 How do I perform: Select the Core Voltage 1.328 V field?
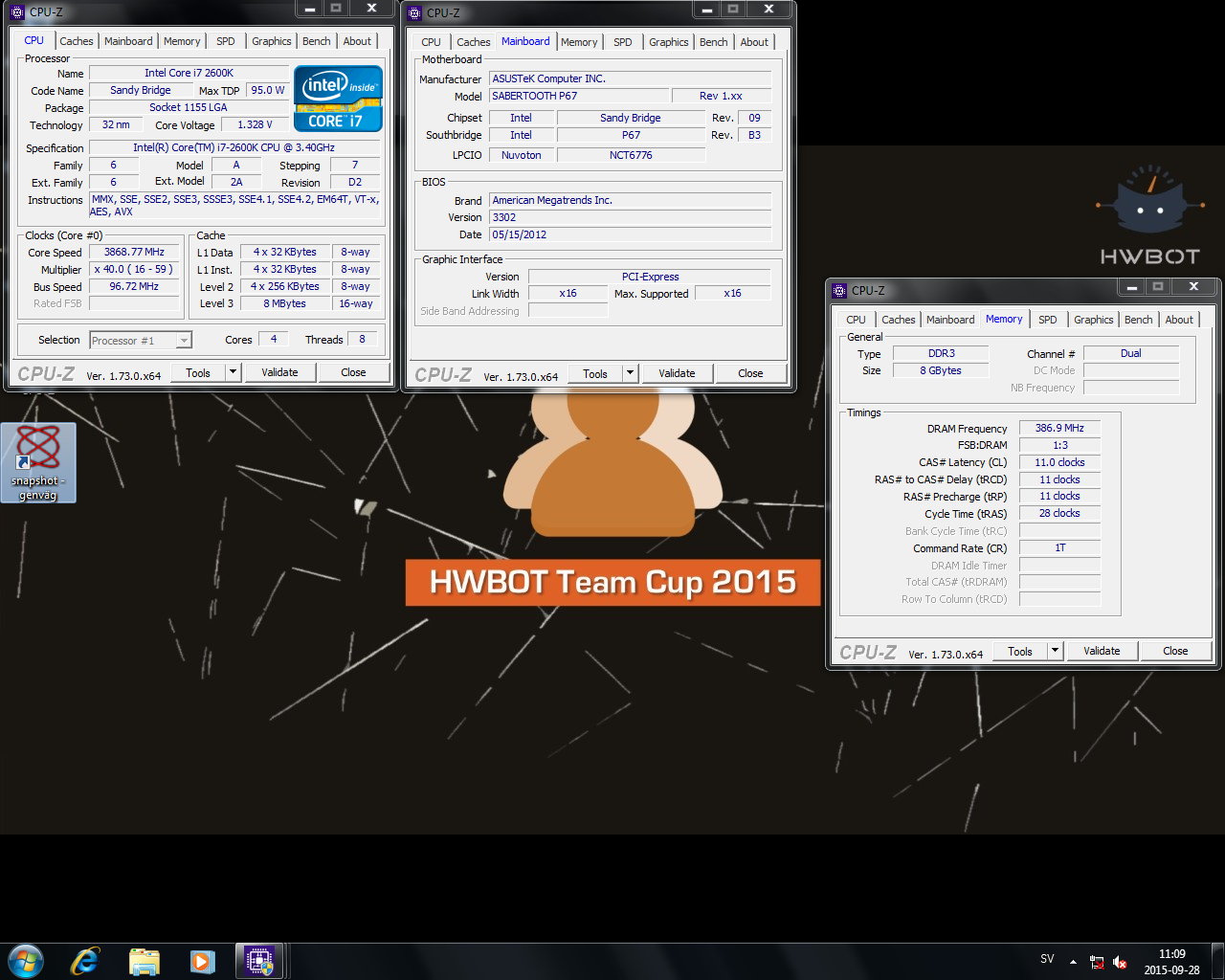point(255,125)
